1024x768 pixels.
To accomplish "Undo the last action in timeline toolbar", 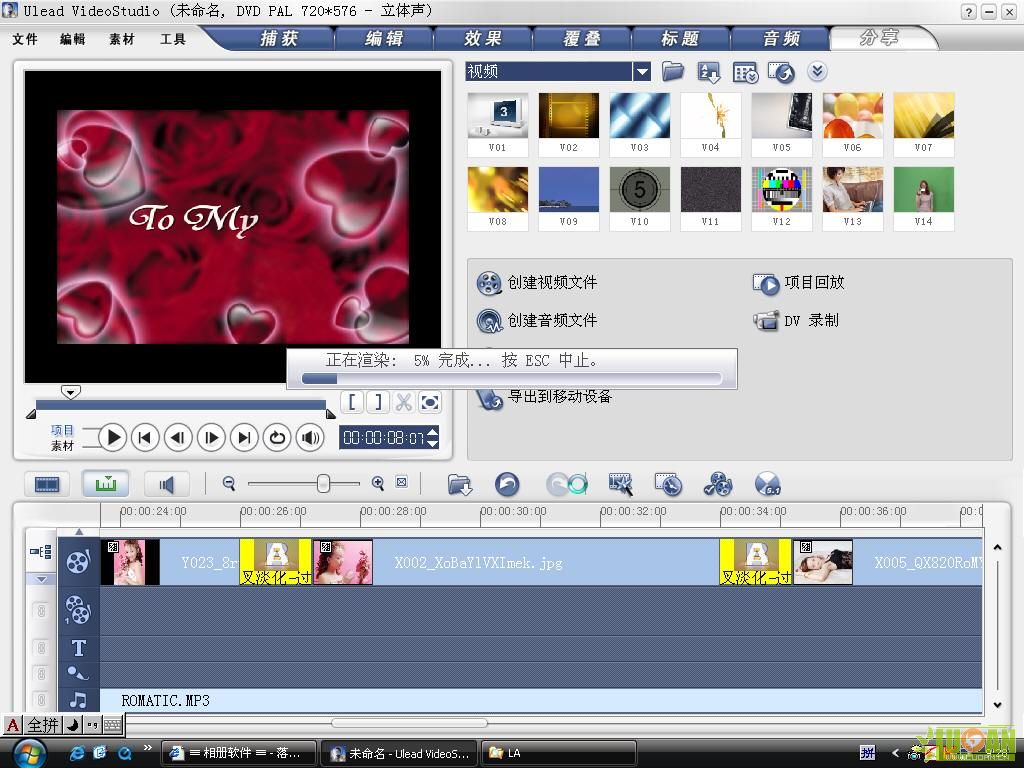I will [507, 485].
